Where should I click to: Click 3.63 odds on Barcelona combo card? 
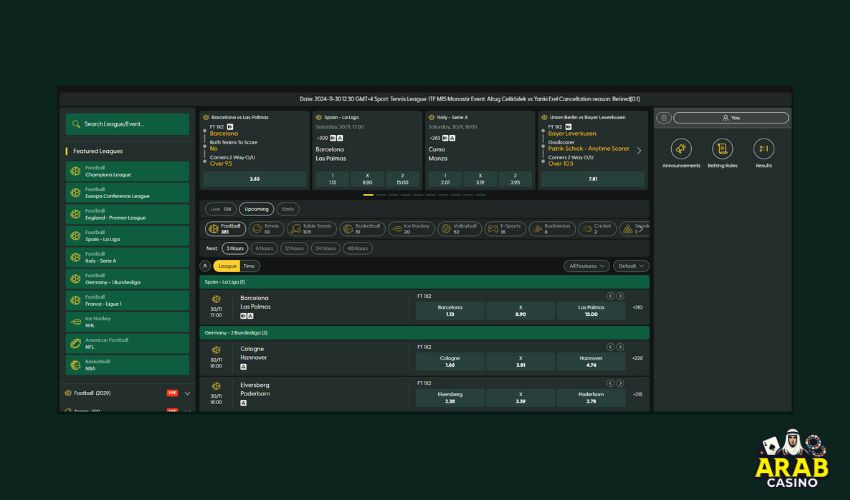pyautogui.click(x=254, y=179)
